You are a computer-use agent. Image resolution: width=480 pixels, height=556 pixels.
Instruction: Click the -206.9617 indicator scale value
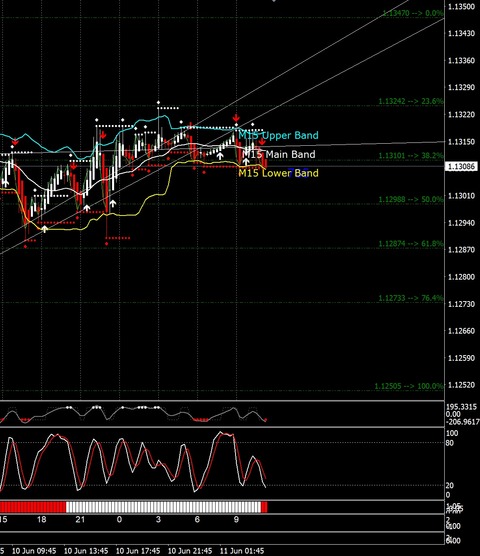(x=462, y=422)
